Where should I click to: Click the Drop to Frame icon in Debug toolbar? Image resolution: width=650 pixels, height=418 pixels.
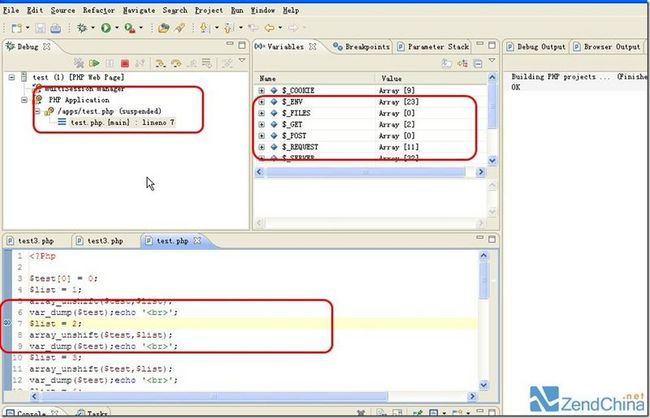tap(206, 63)
